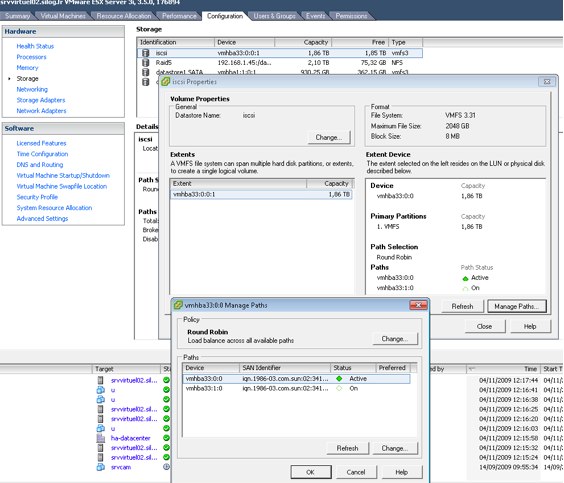Open the Advanced Settings link
This screenshot has height=483, width=564.
(42, 219)
